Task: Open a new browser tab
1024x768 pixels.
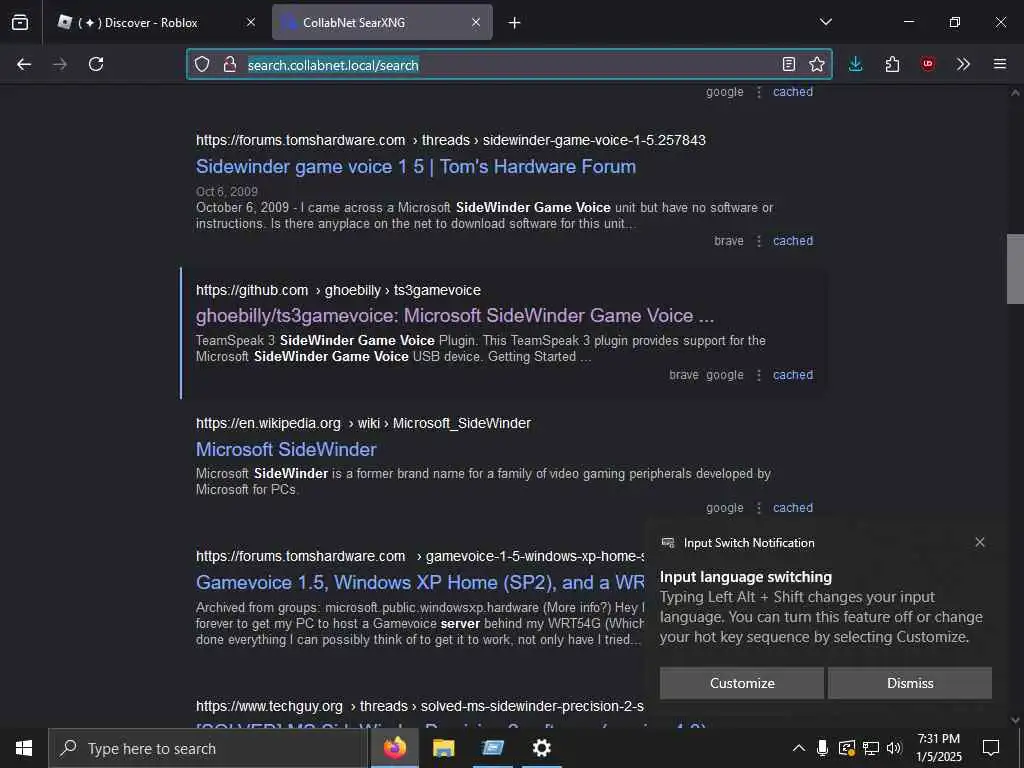Action: 515,23
